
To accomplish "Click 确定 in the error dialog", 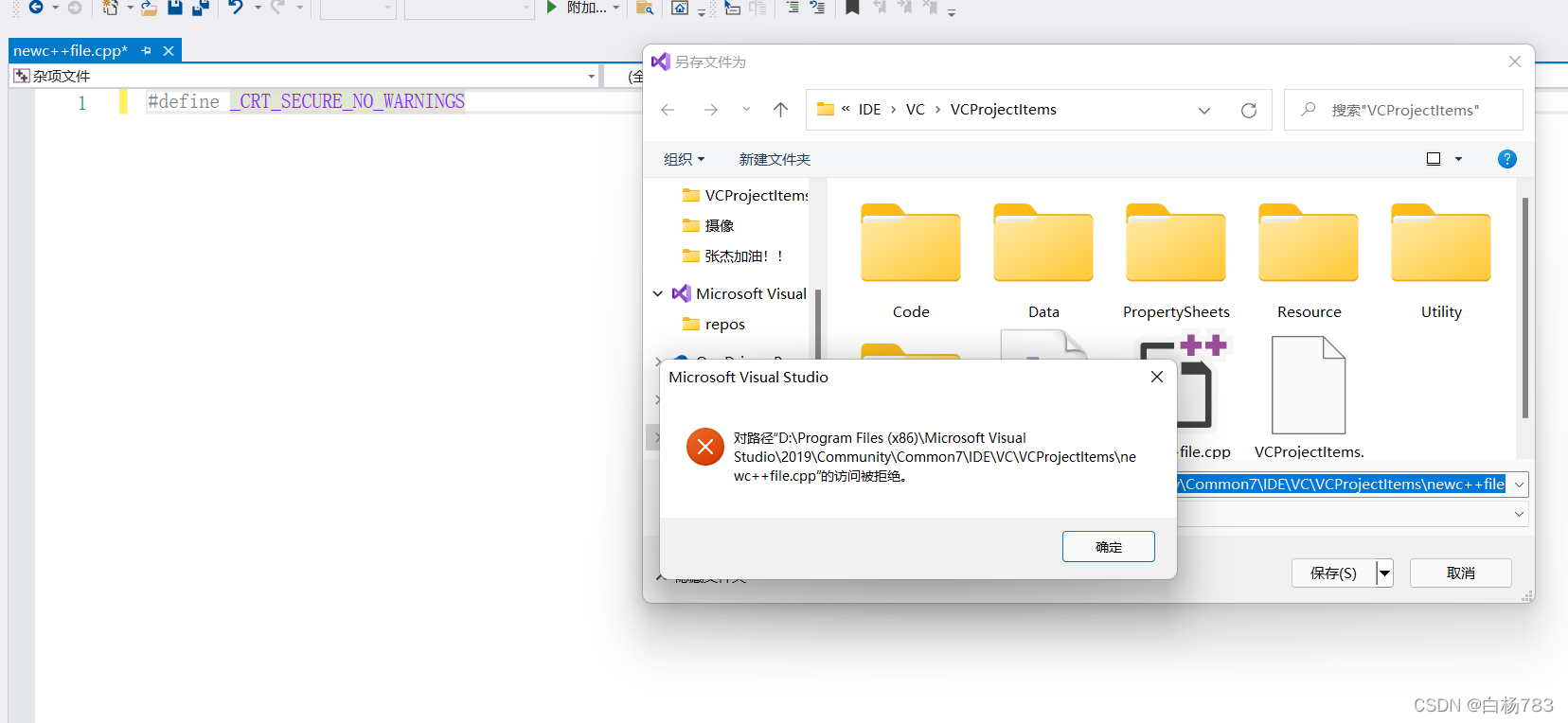I will click(1108, 547).
